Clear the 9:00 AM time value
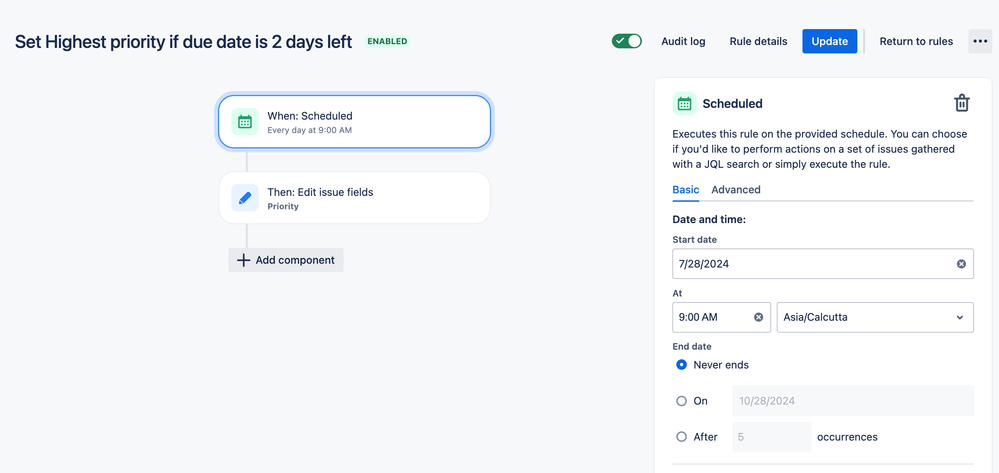Image resolution: width=999 pixels, height=473 pixels. 758,317
